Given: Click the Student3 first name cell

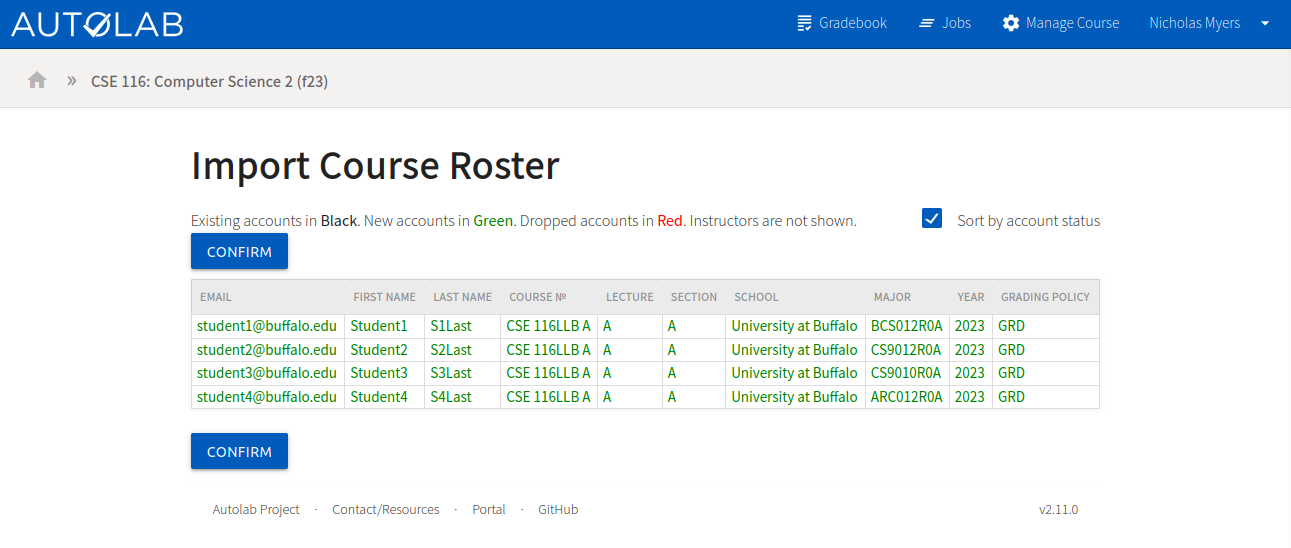Looking at the screenshot, I should pos(385,373).
